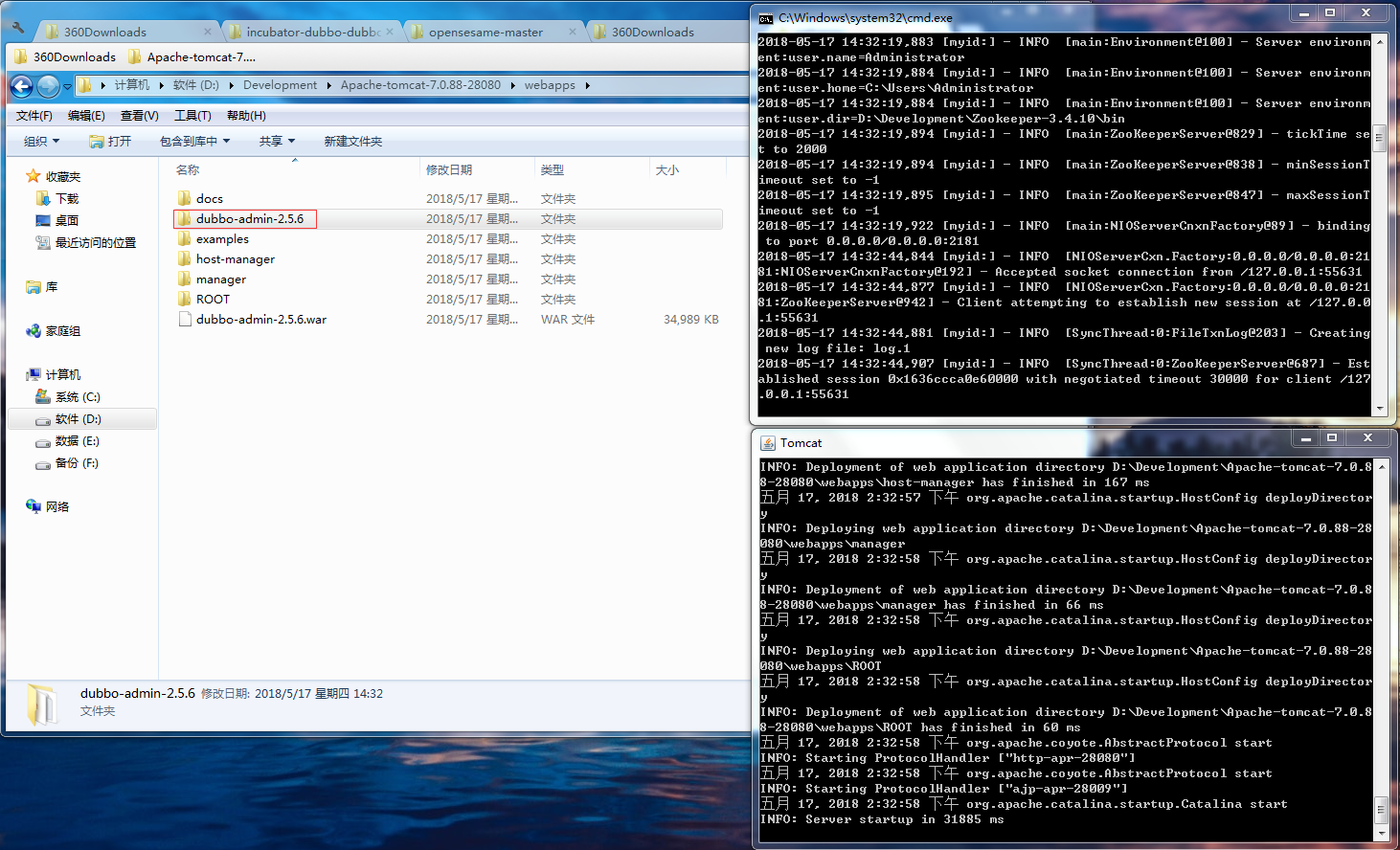
Task: Click the 库 libraries item
Action: point(52,287)
